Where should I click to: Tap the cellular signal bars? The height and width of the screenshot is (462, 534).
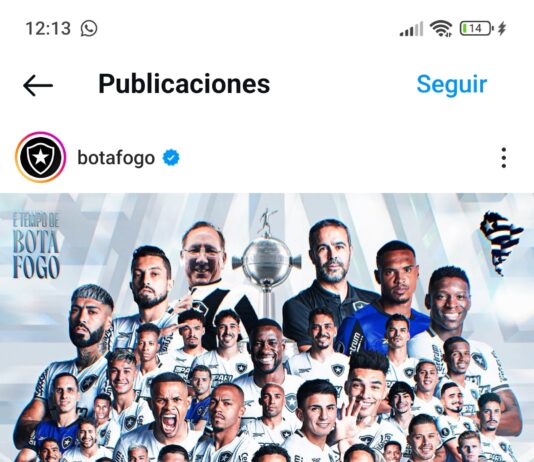point(411,29)
